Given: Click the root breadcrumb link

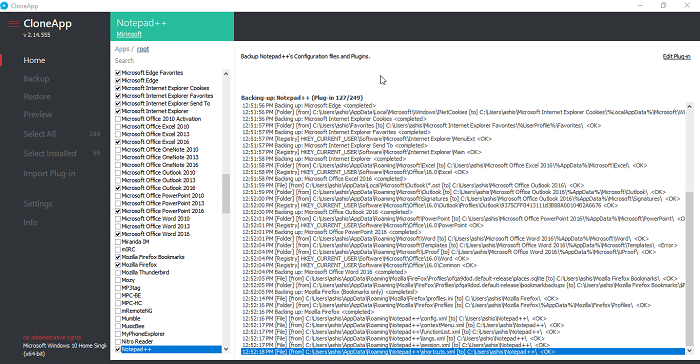Looking at the screenshot, I should 143,49.
